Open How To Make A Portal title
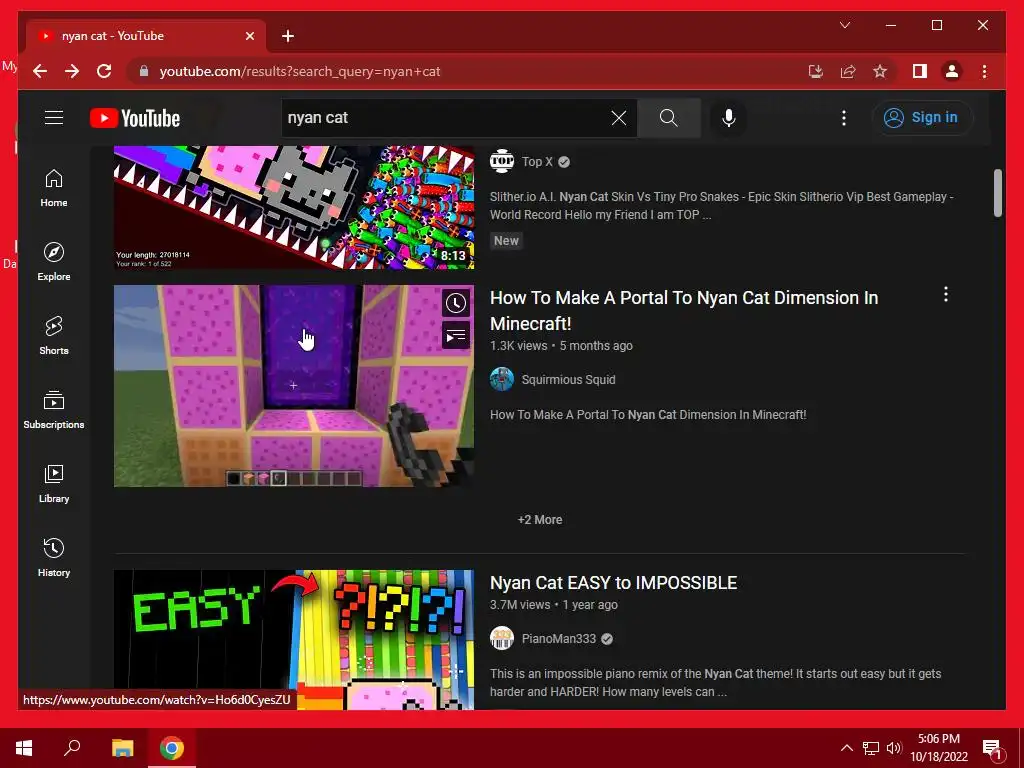 pyautogui.click(x=684, y=310)
